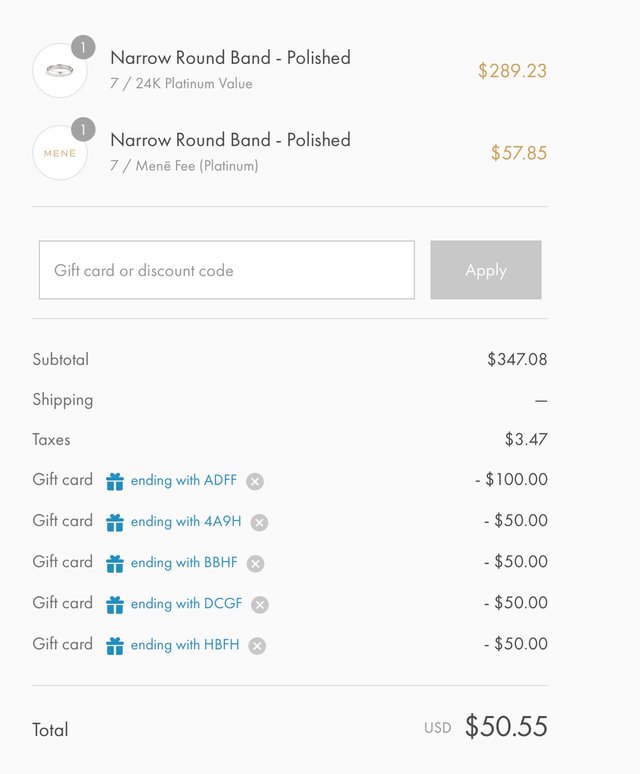This screenshot has height=774, width=640.
Task: Click "ending with 4A9H" gift card link
Action: coord(186,521)
